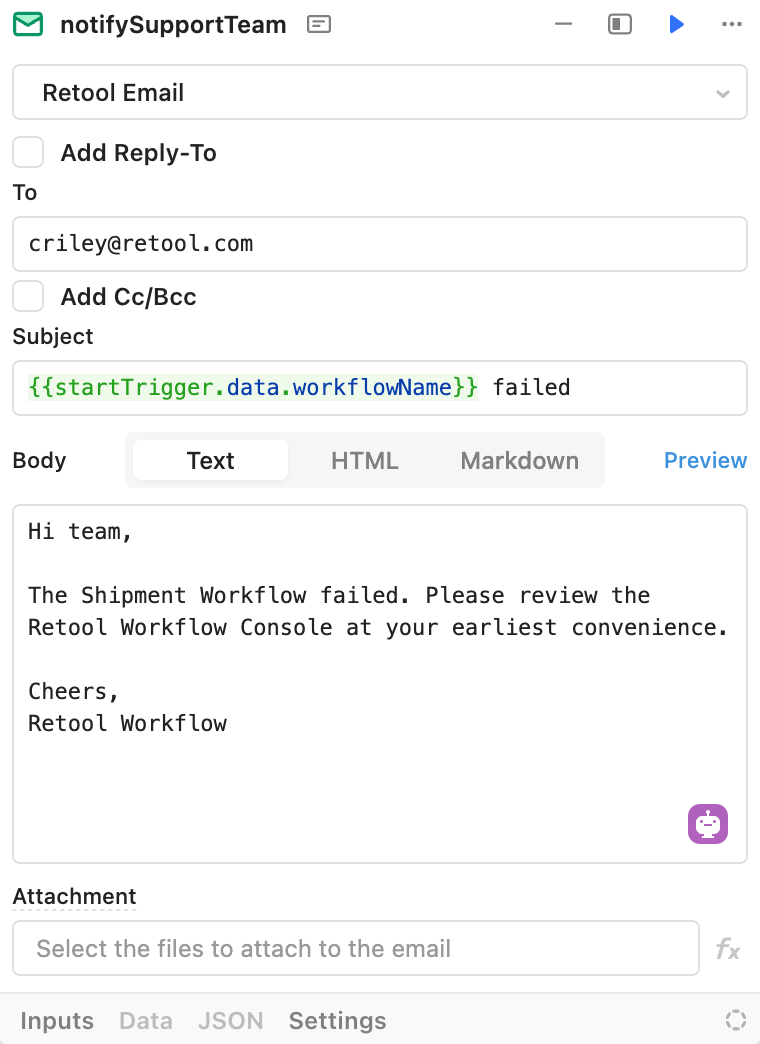This screenshot has width=760, height=1044.
Task: Open the Settings tab at bottom
Action: click(x=337, y=1020)
